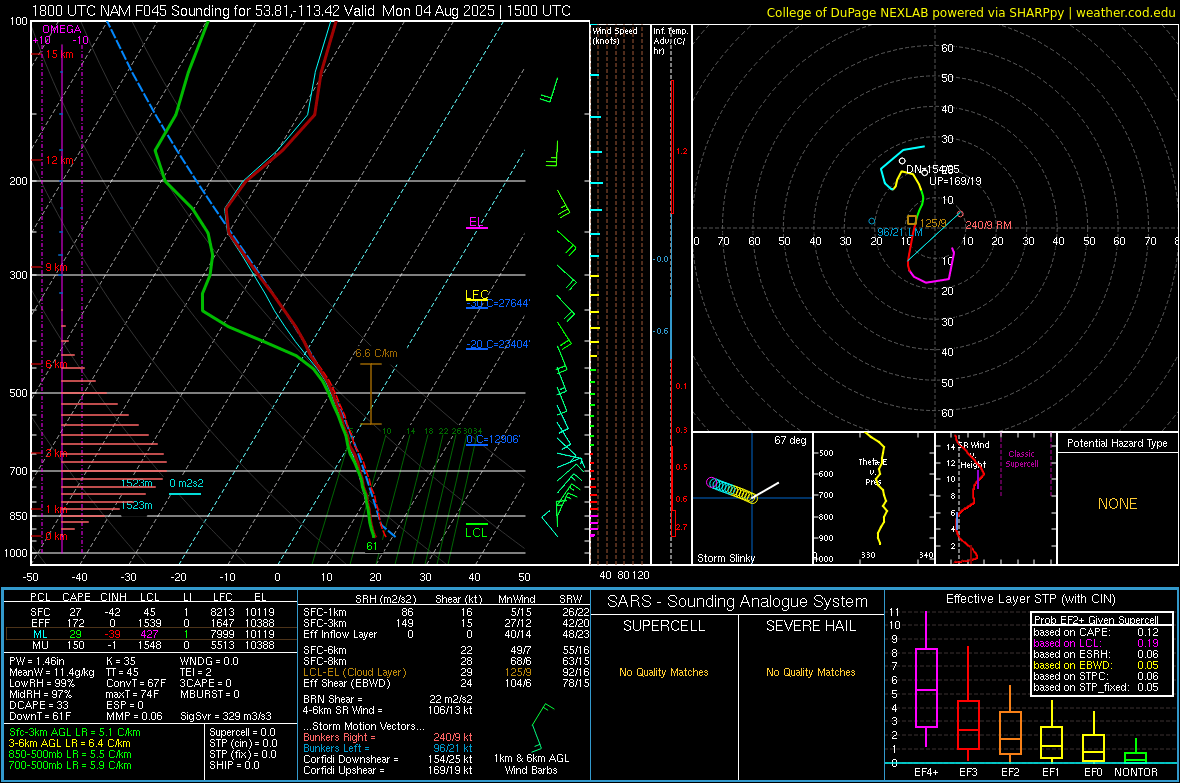Select the highlighted 'ML' parcel row

pos(151,634)
